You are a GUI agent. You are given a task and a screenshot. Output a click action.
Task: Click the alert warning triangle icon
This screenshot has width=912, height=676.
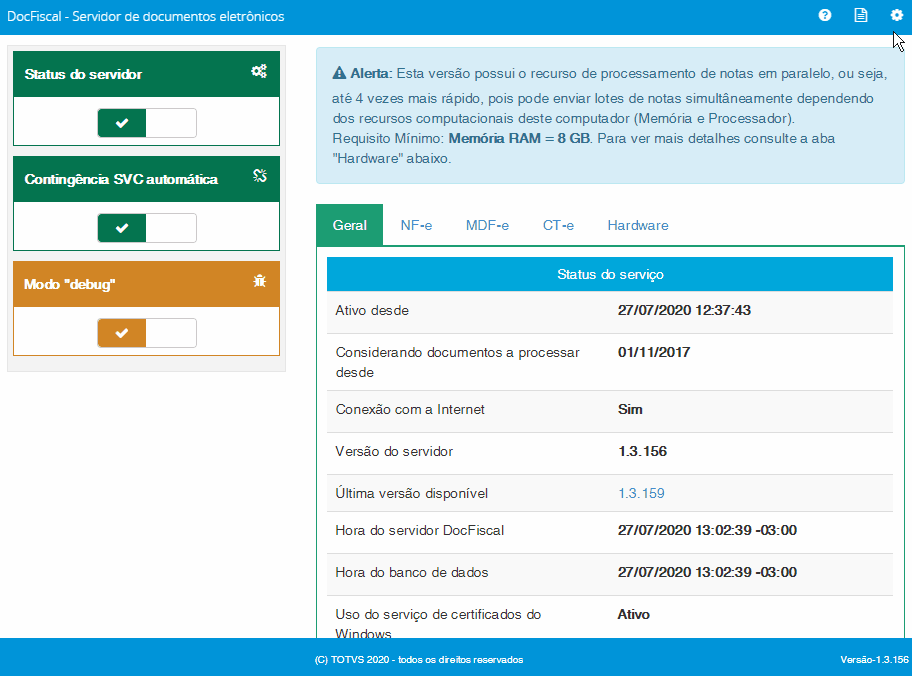339,73
